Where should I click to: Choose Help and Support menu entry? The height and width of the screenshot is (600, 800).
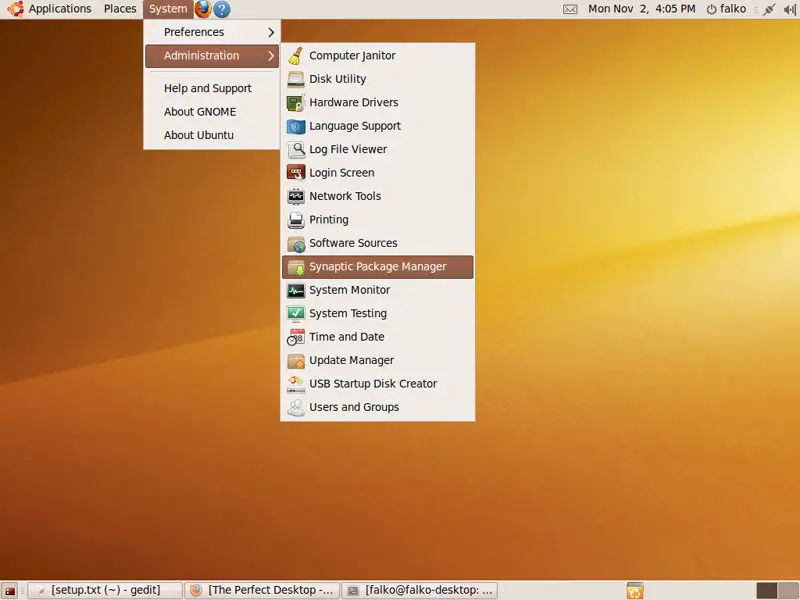pos(212,88)
